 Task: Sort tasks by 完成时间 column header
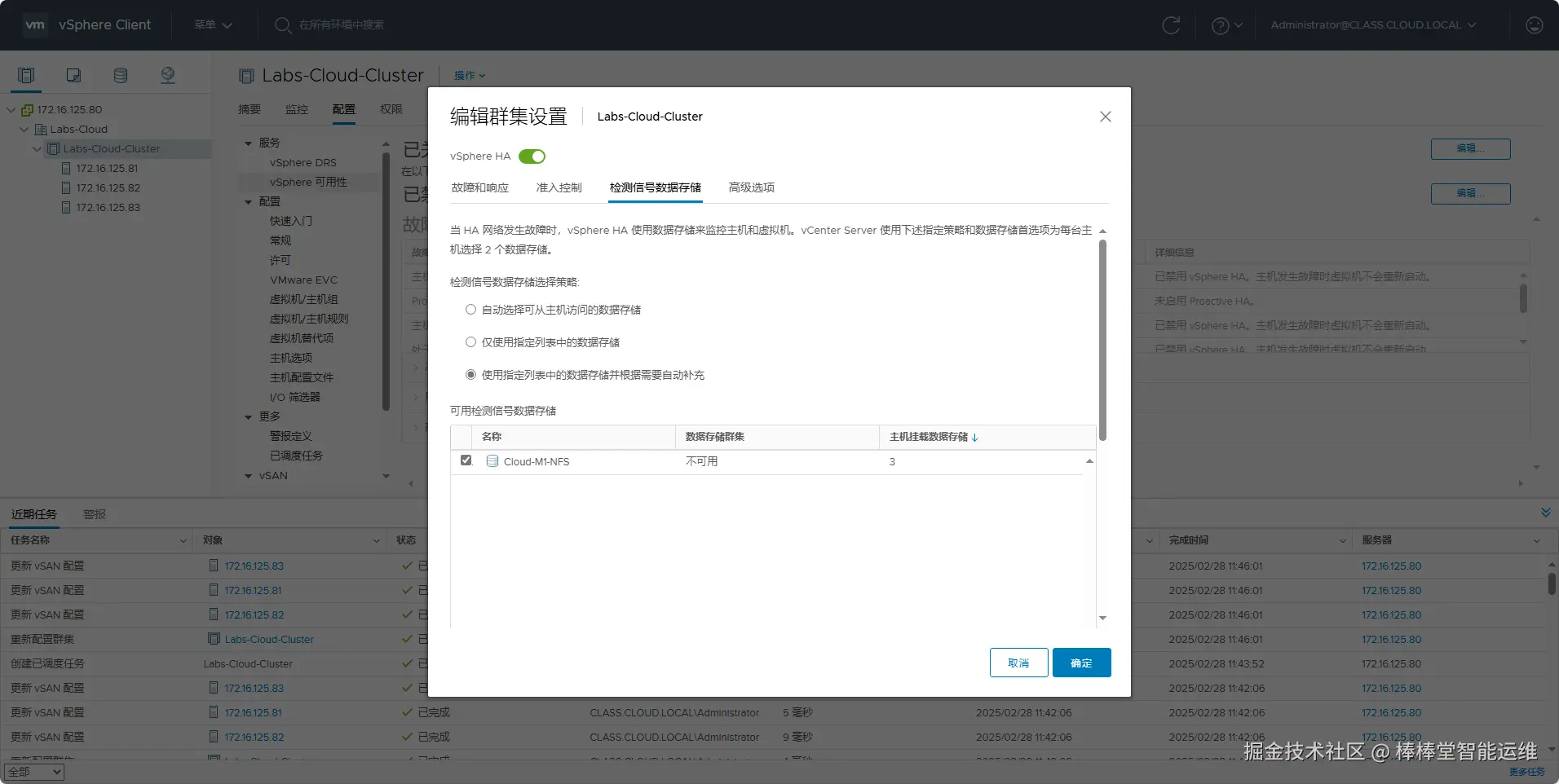click(1189, 540)
